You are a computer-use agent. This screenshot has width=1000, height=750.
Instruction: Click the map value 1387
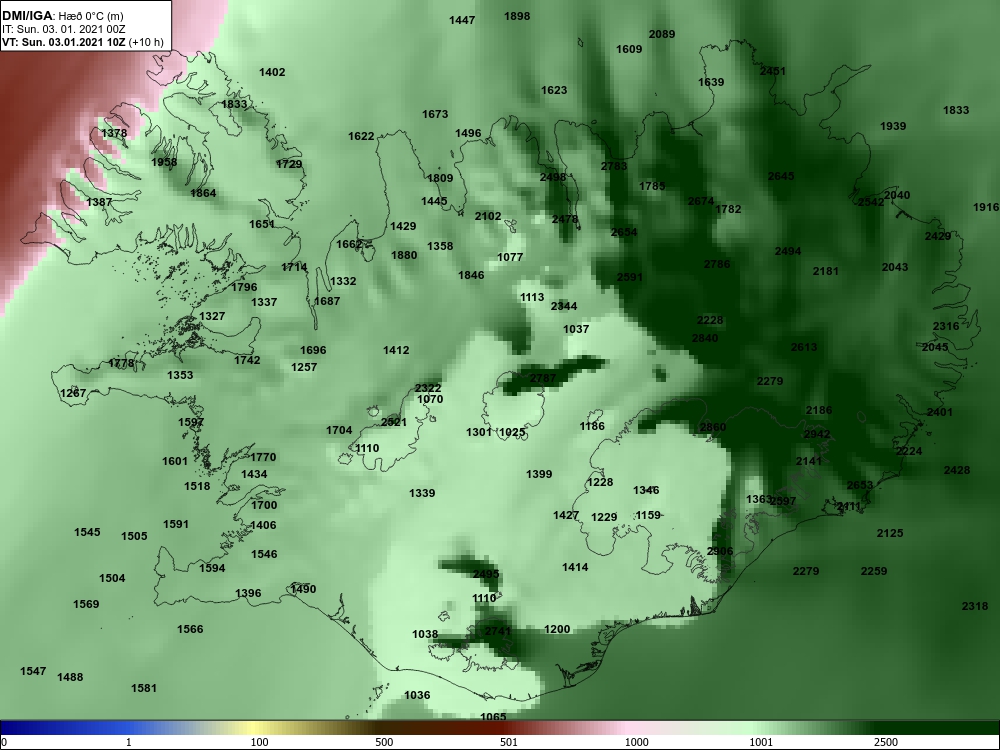click(x=99, y=202)
